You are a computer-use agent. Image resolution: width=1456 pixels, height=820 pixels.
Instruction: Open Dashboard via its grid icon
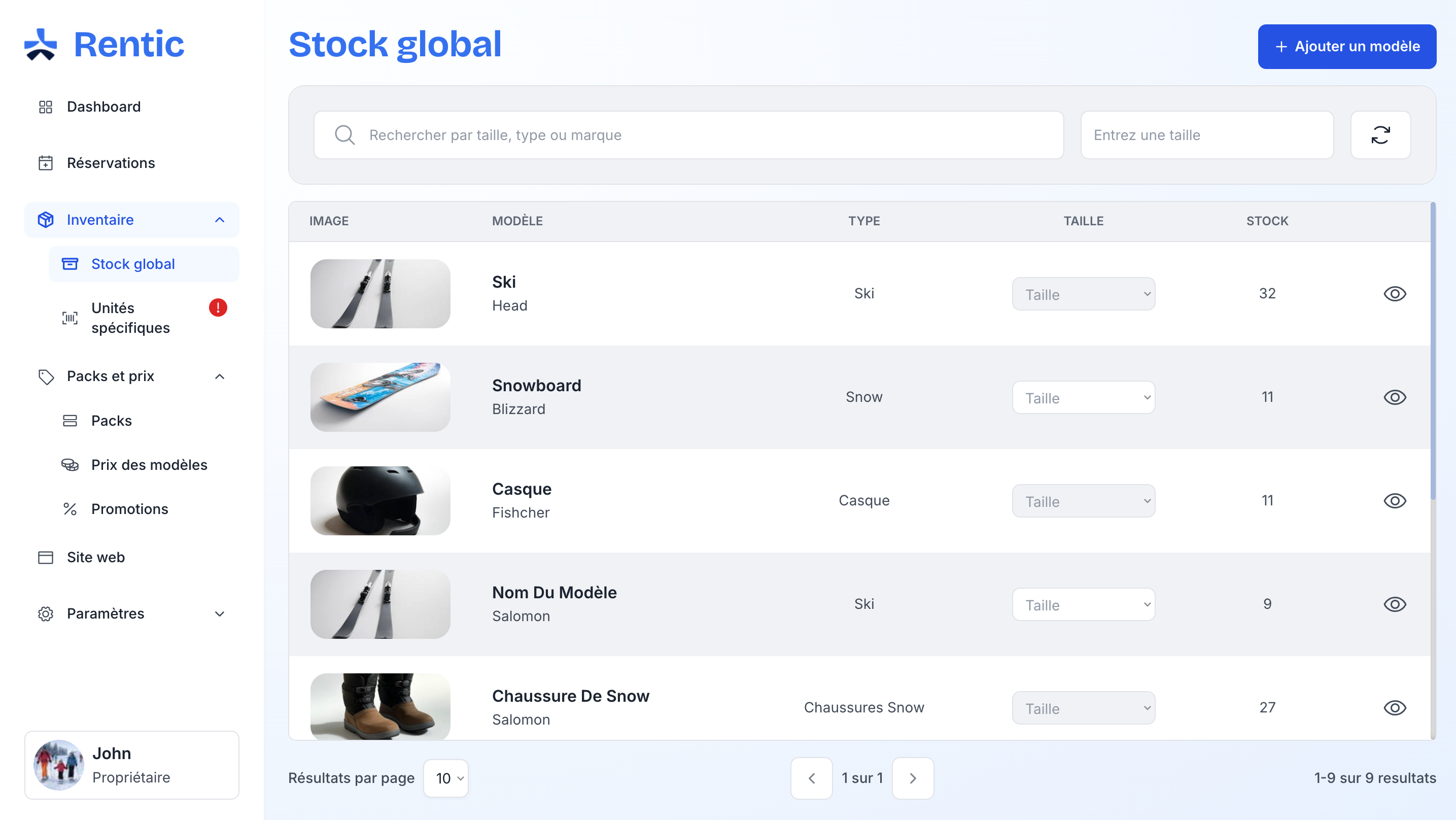[x=45, y=107]
